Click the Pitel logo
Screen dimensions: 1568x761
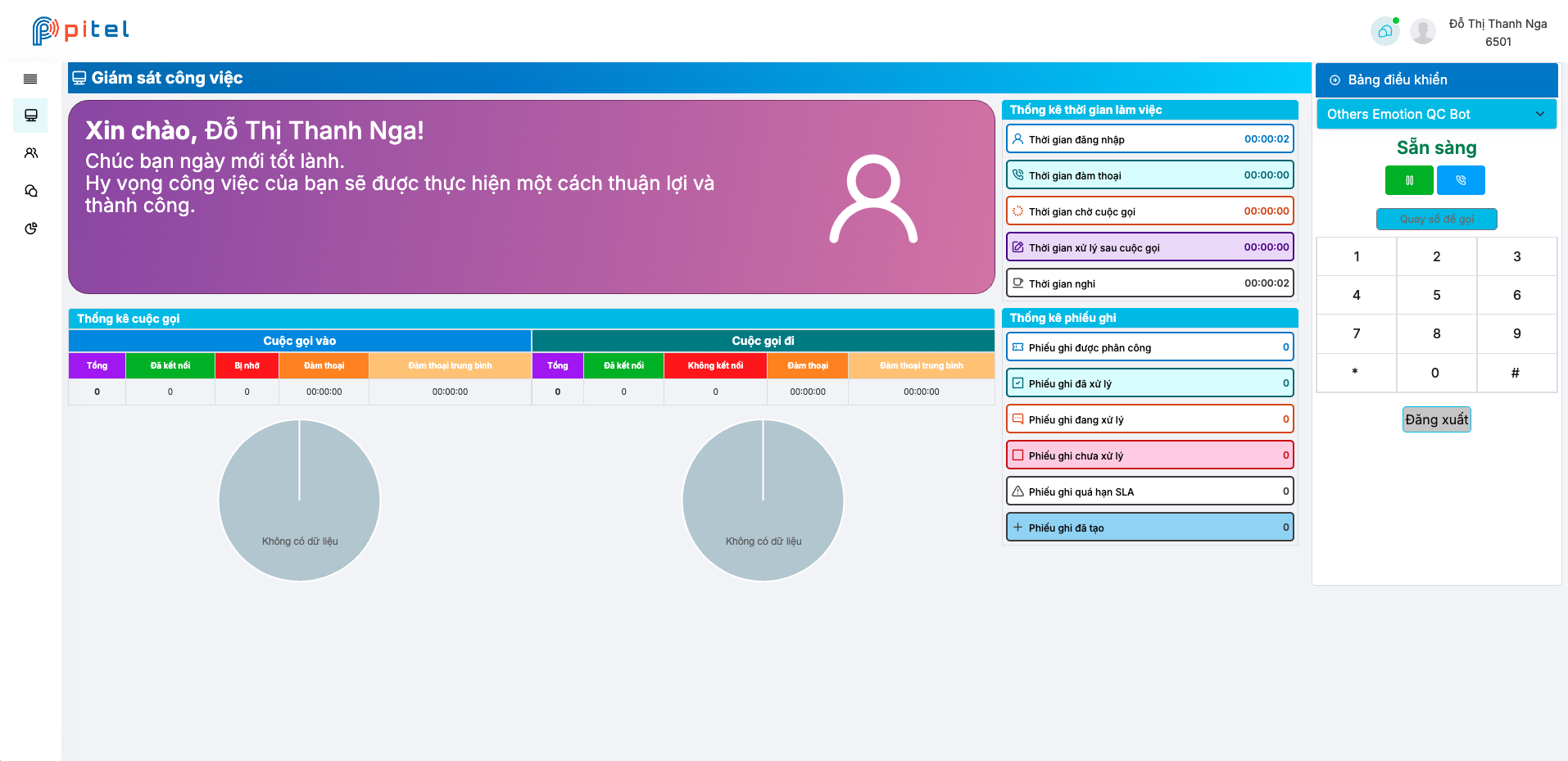tap(80, 30)
